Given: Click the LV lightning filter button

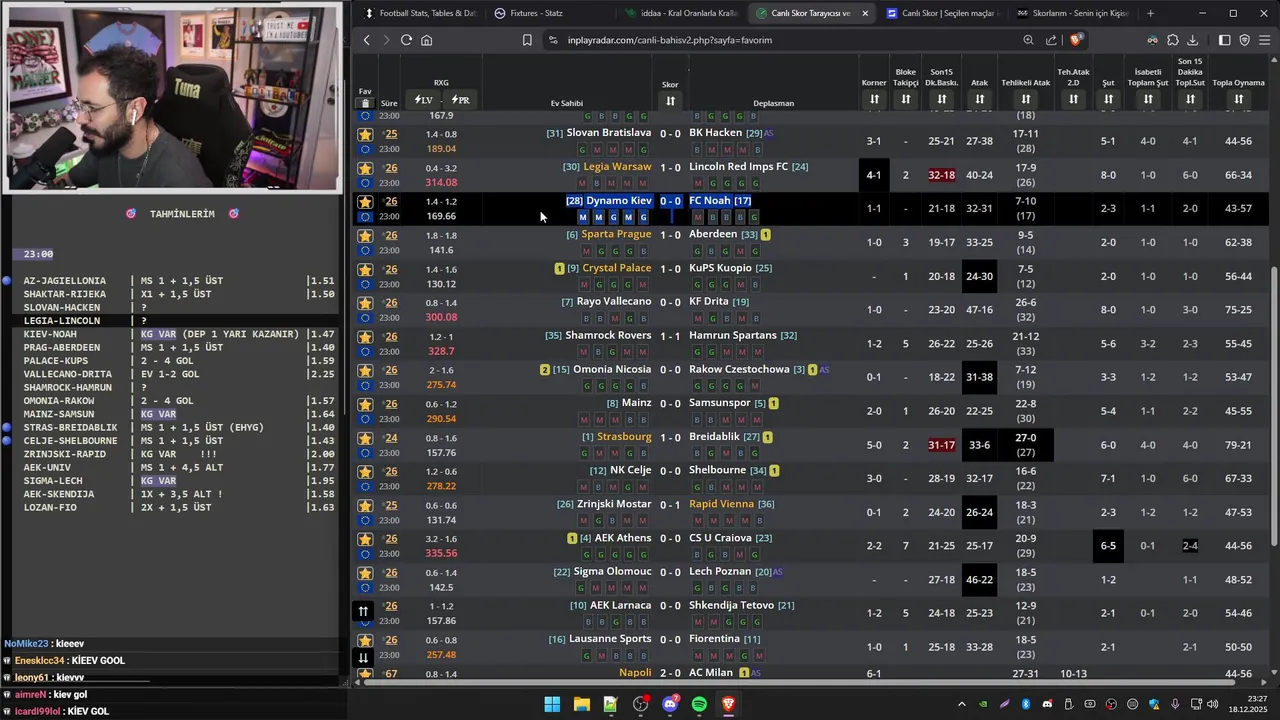Looking at the screenshot, I should tap(423, 100).
